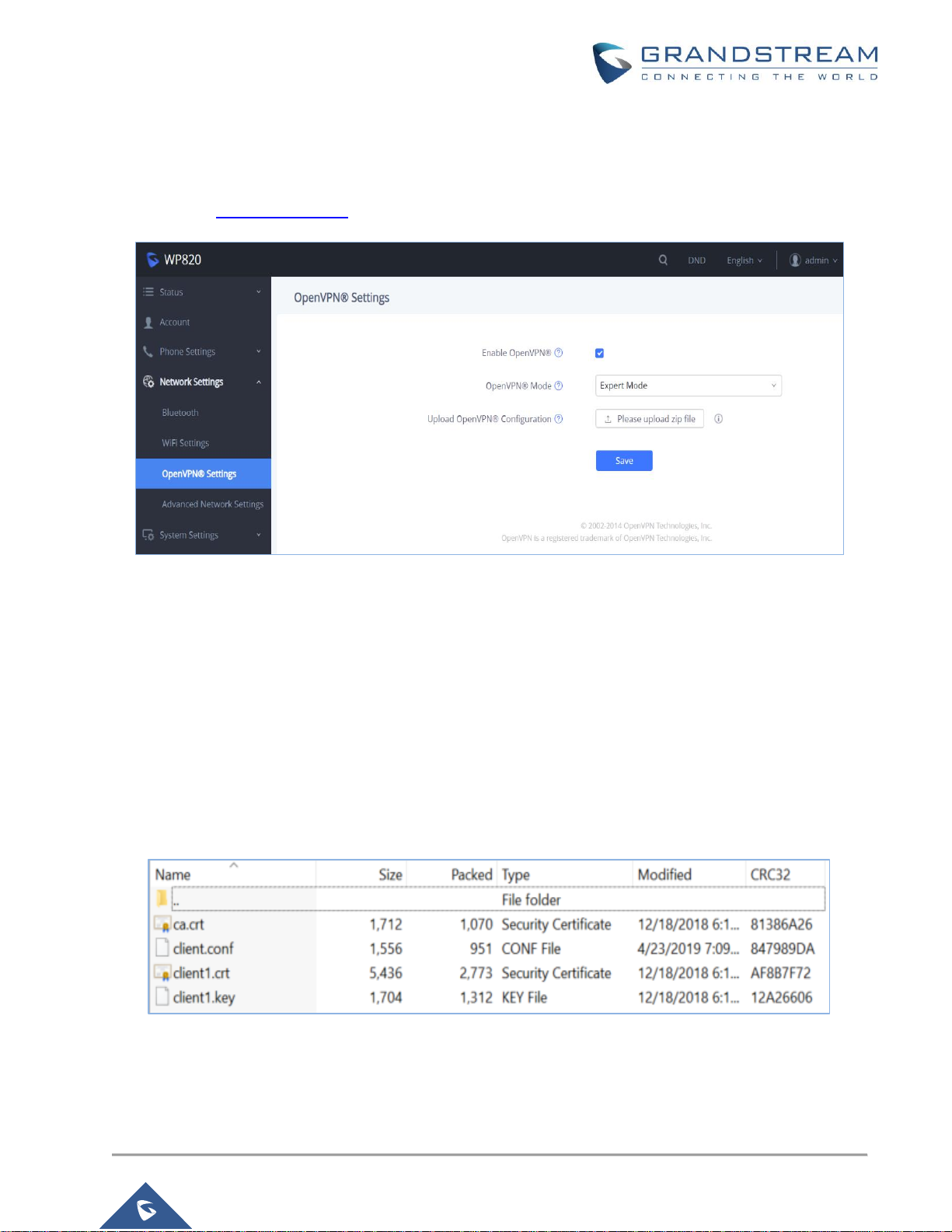Expand the admin account menu arrow
This screenshot has width=952, height=1232.
pyautogui.click(x=835, y=261)
